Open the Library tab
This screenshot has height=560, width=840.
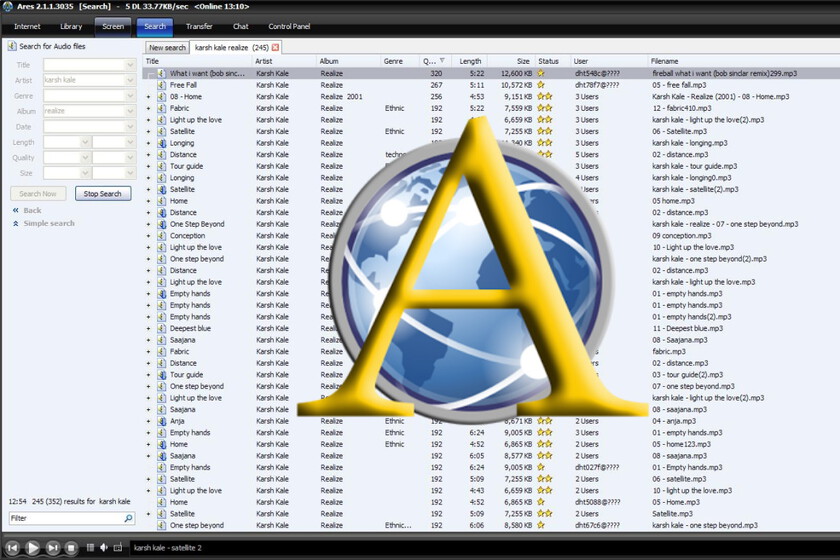71,26
